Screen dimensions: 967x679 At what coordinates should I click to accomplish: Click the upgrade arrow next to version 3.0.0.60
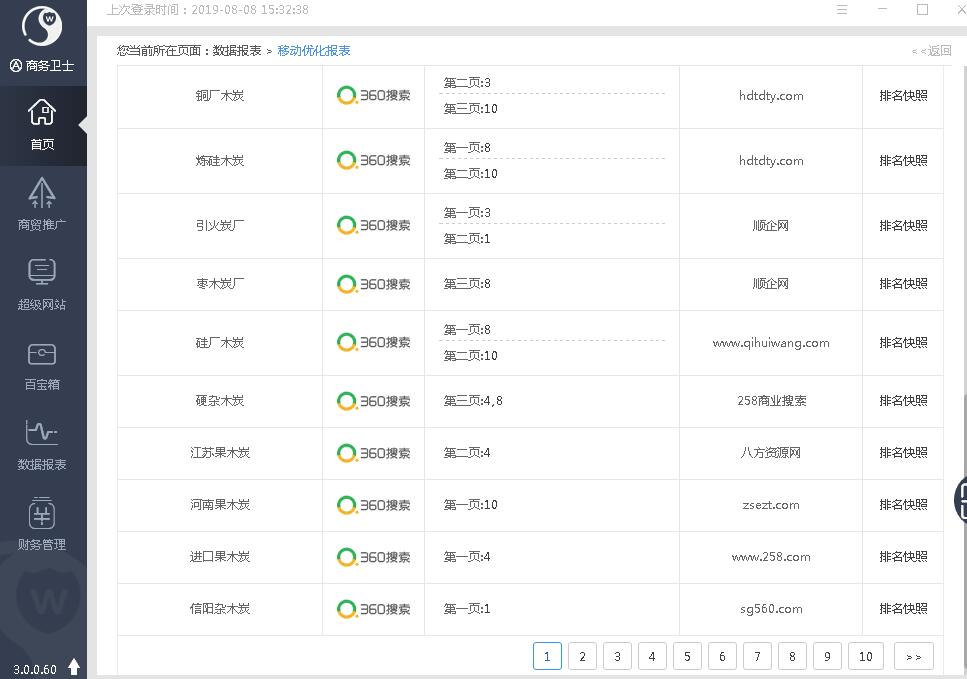[x=74, y=667]
